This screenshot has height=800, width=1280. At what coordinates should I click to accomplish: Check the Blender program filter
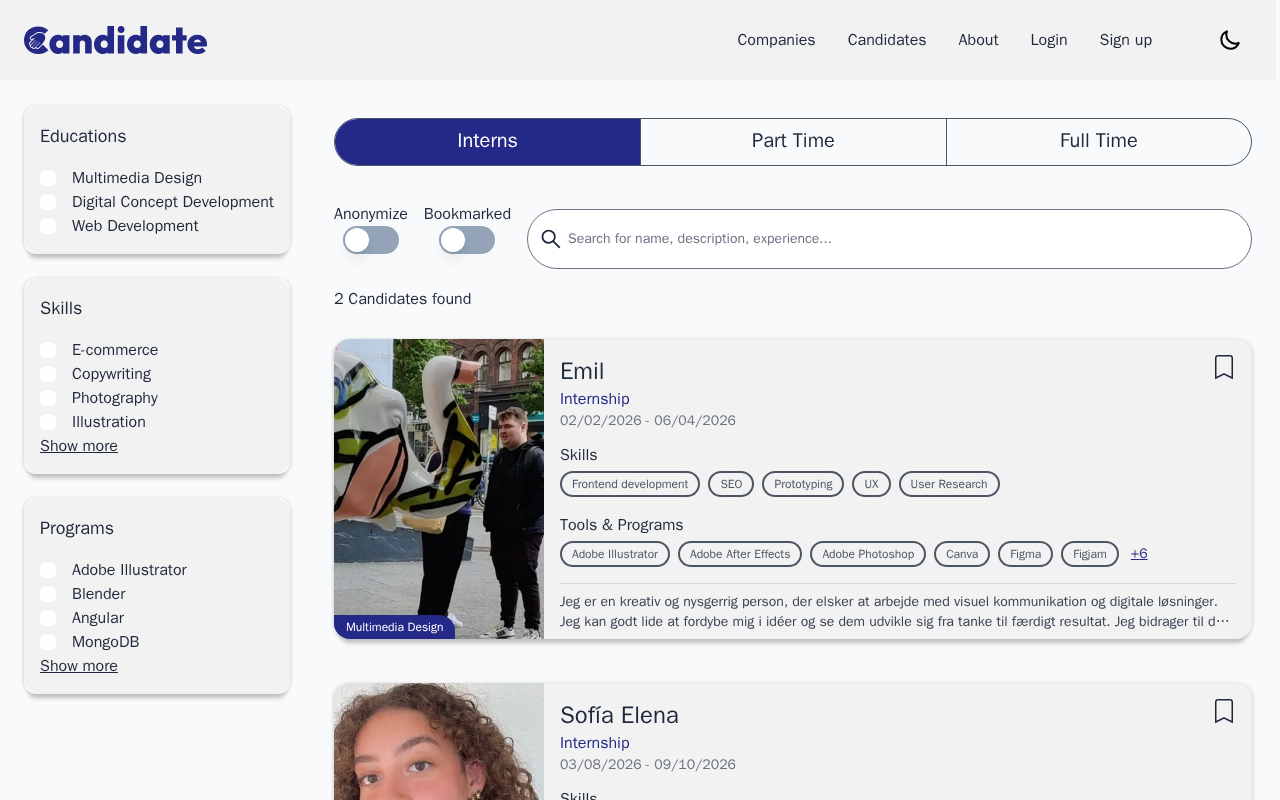coord(48,594)
